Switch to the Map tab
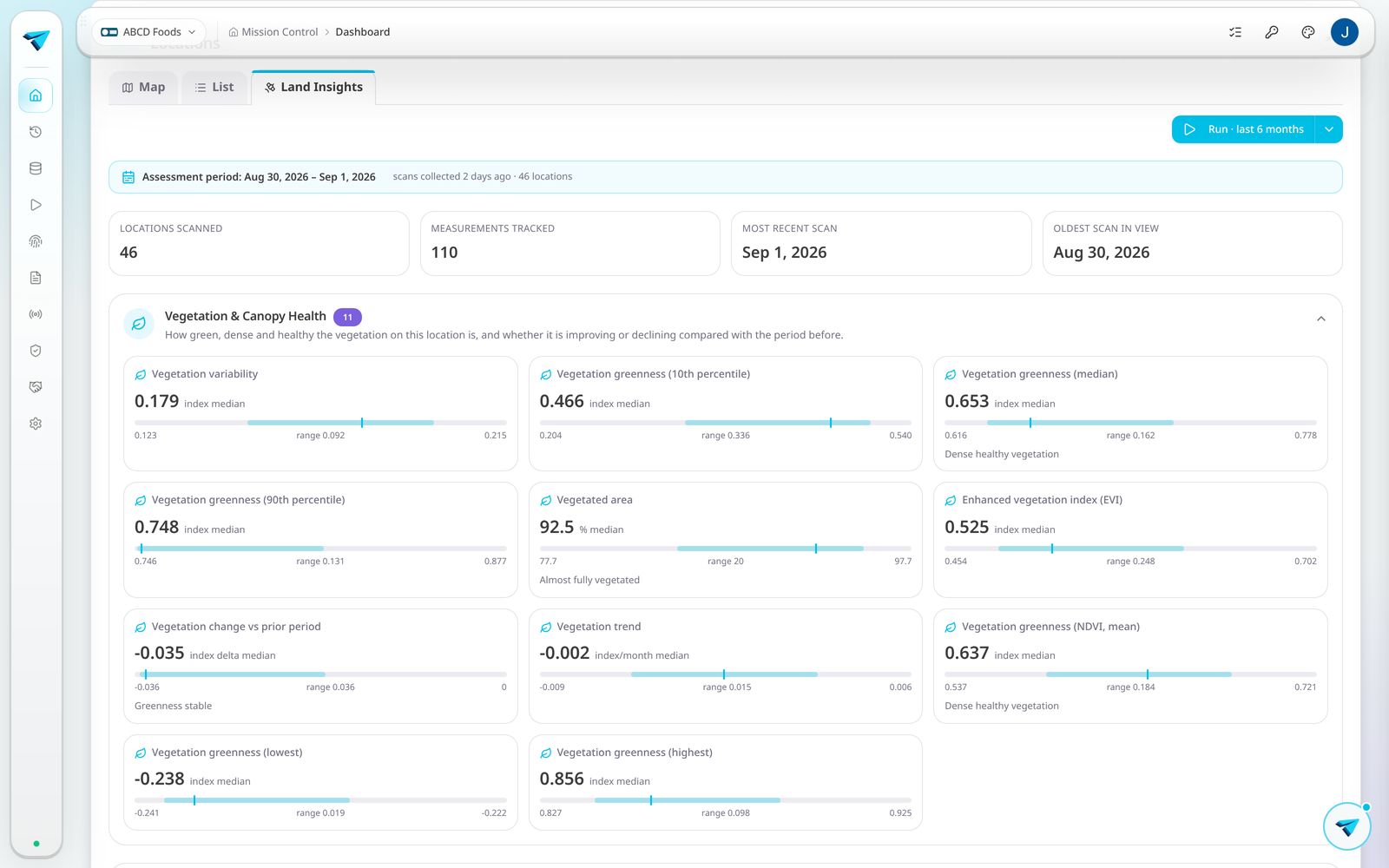The height and width of the screenshot is (868, 1389). [x=143, y=88]
